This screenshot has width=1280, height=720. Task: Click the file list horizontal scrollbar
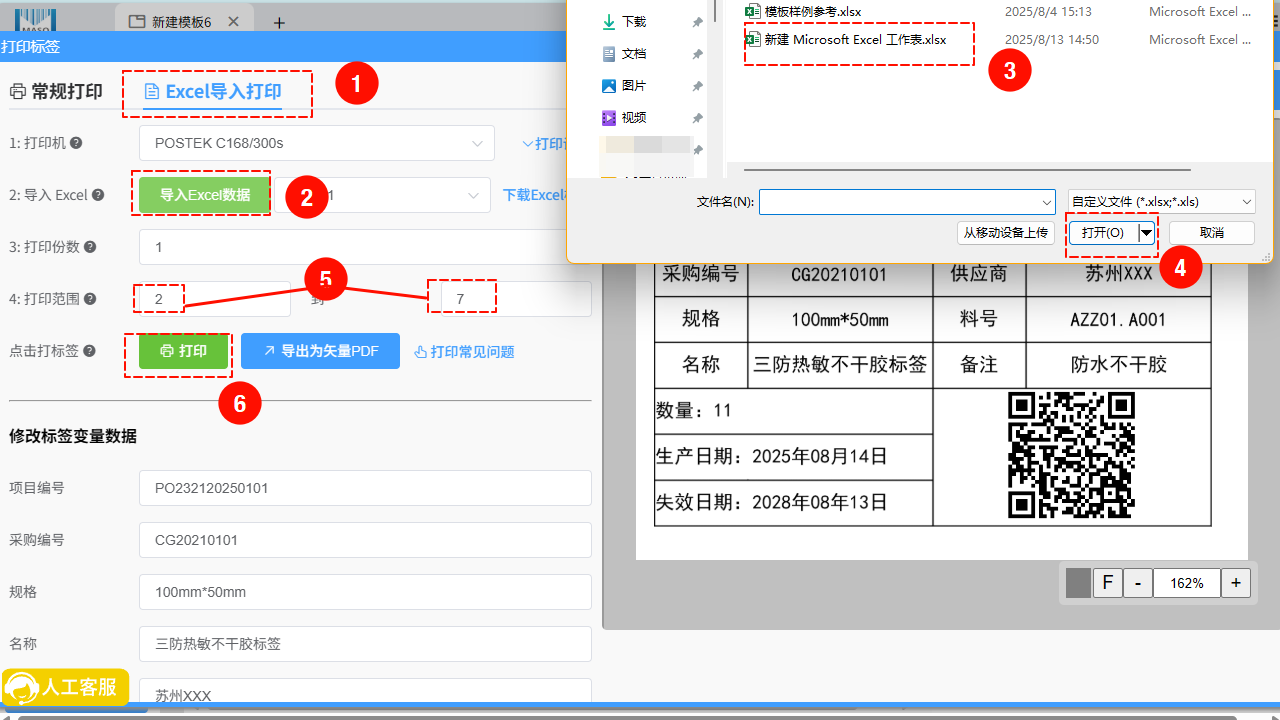(x=967, y=170)
